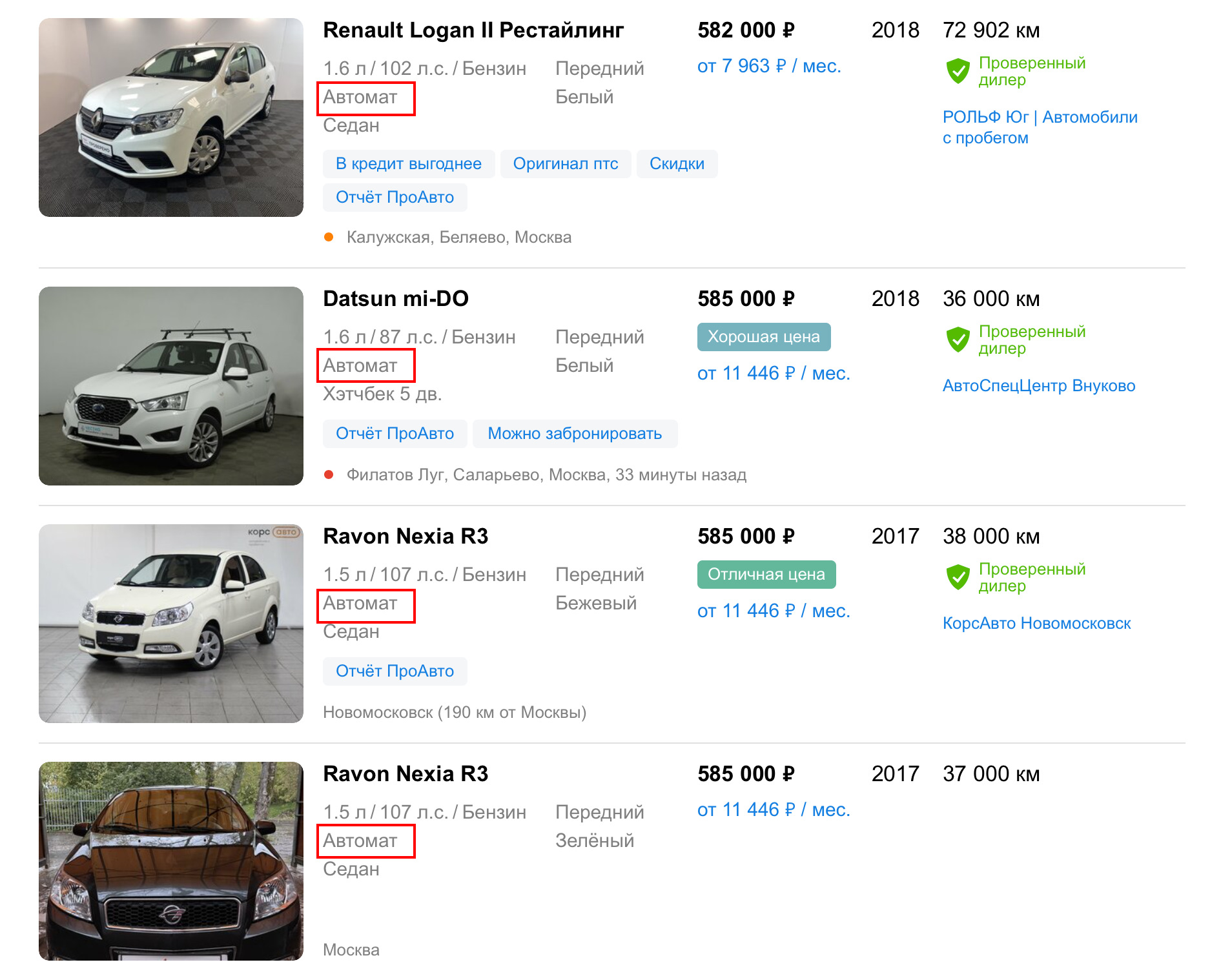Open the Renault Logan II Рестайлинг listing title
Viewport: 1232px width, 980px height.
(473, 30)
